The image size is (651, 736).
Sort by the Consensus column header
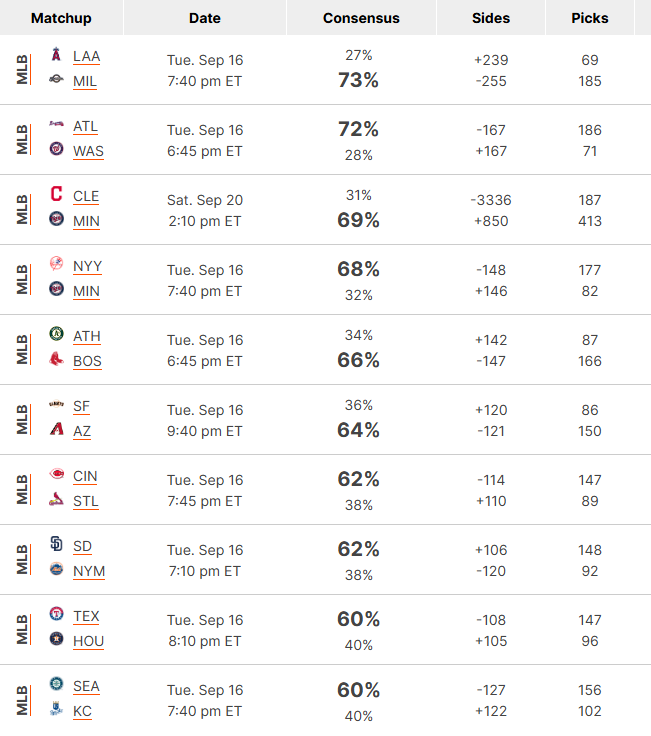tap(361, 18)
